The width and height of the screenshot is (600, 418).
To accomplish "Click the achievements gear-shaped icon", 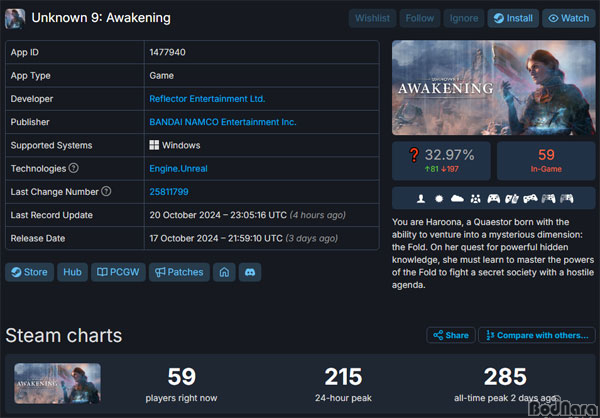I will pyautogui.click(x=439, y=199).
